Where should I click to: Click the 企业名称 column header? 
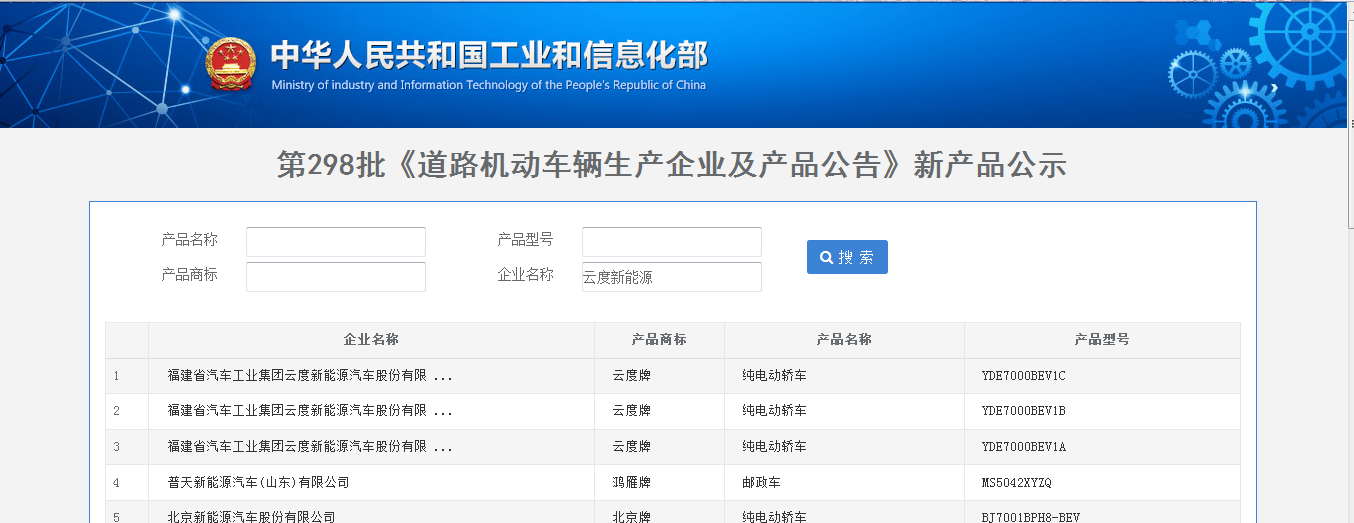[x=371, y=340]
